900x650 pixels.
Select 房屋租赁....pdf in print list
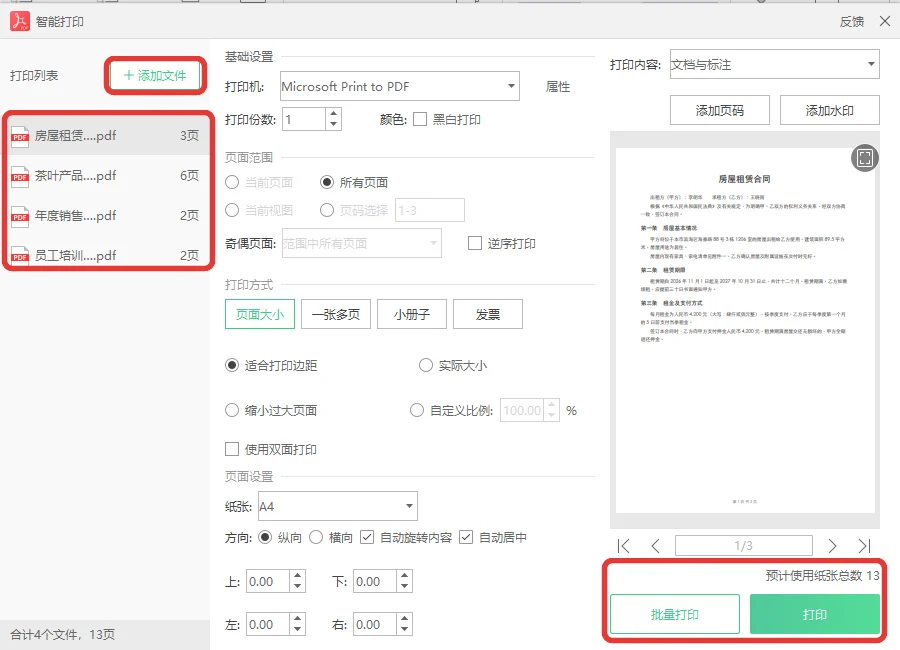[105, 136]
